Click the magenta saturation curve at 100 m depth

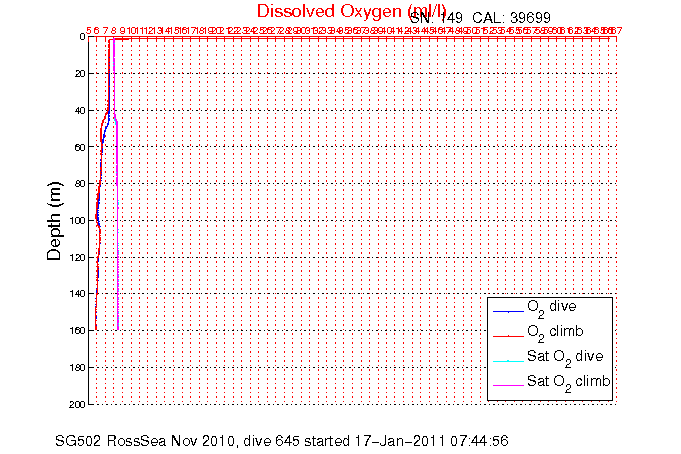tap(118, 221)
